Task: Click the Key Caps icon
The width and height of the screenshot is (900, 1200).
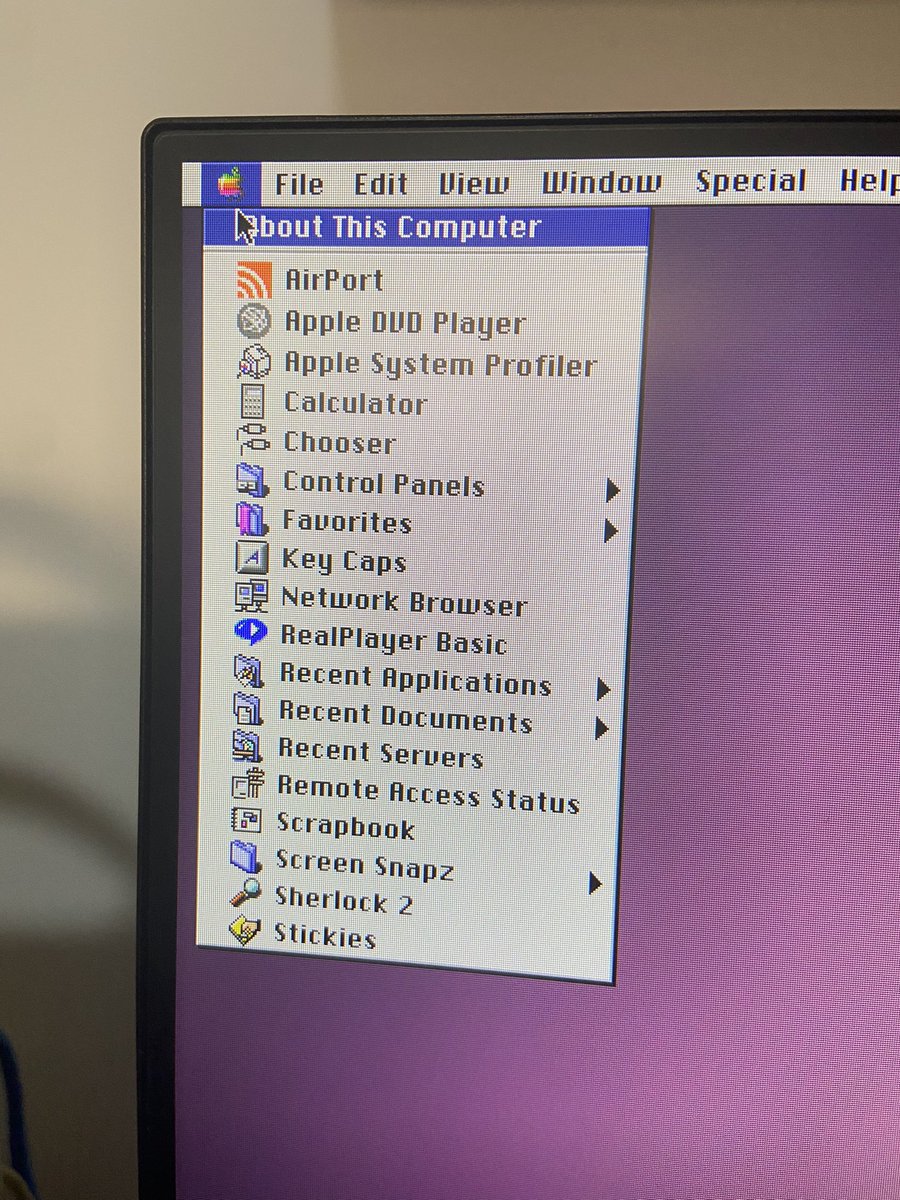Action: (251, 559)
